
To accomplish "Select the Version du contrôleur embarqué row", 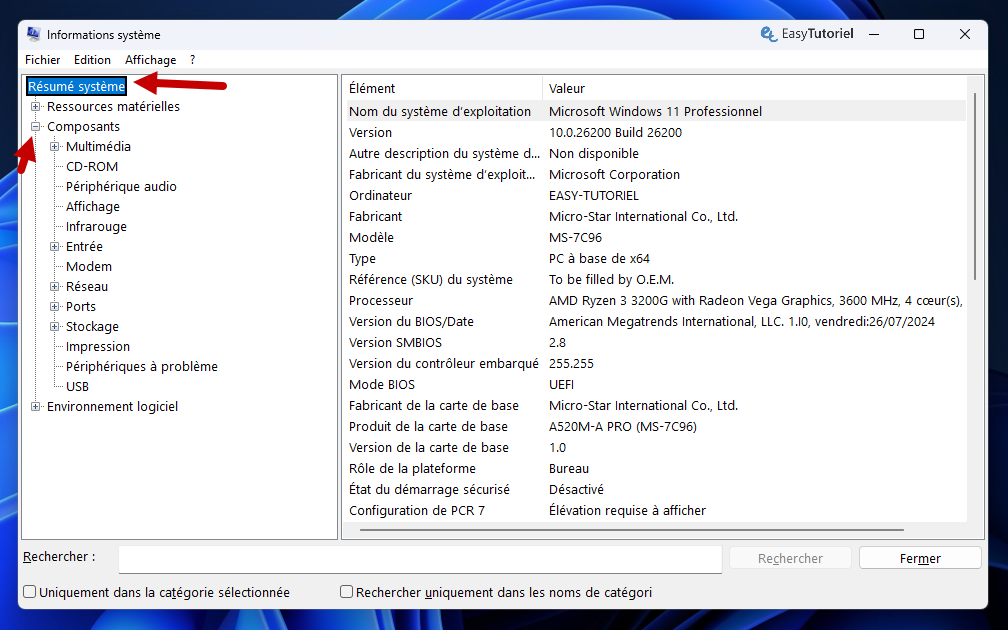I will pos(656,363).
